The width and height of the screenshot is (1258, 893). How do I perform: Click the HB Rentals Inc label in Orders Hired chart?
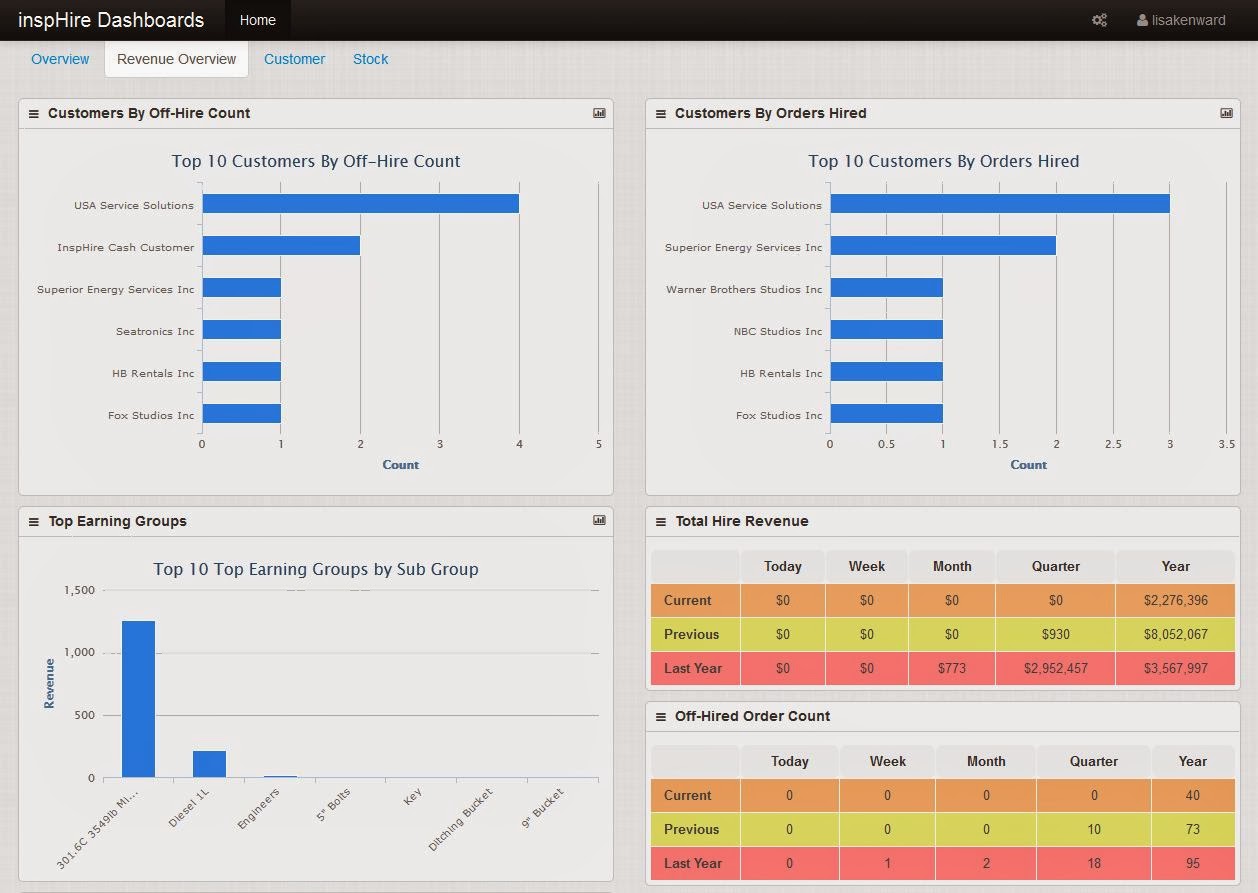tap(781, 373)
